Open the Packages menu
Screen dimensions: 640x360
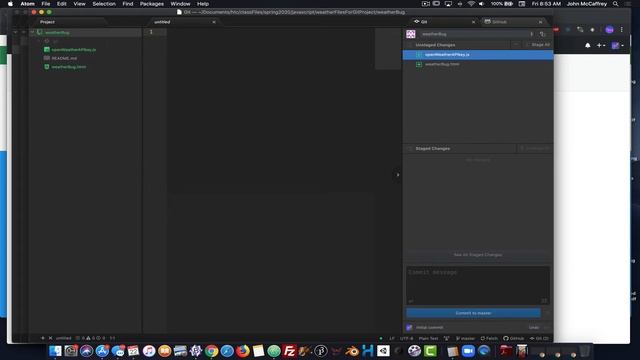coord(151,4)
